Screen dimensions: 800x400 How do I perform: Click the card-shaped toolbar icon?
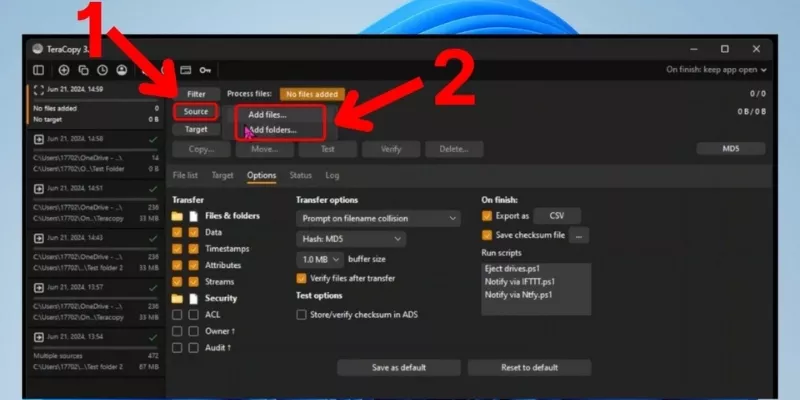(186, 70)
